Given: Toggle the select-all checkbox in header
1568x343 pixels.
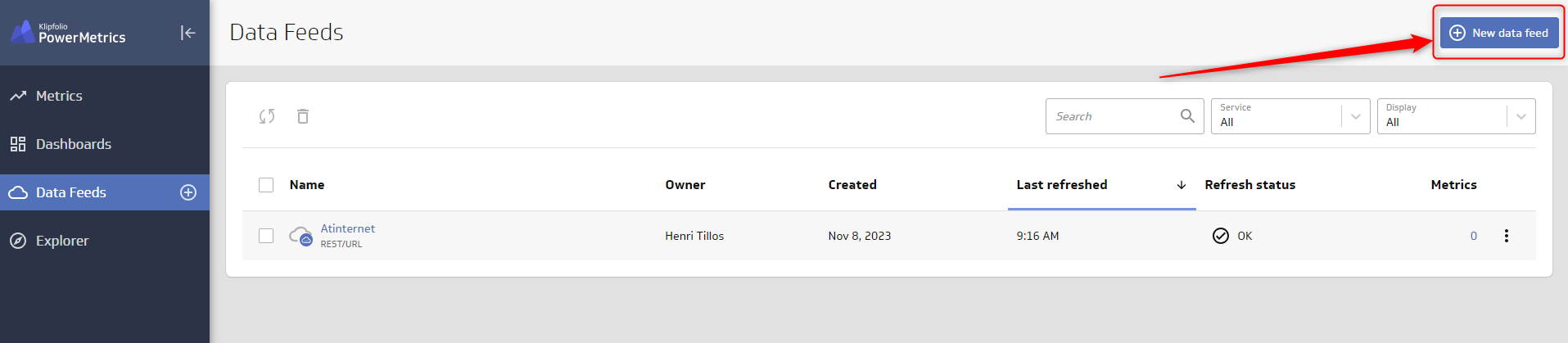Looking at the screenshot, I should [x=266, y=185].
